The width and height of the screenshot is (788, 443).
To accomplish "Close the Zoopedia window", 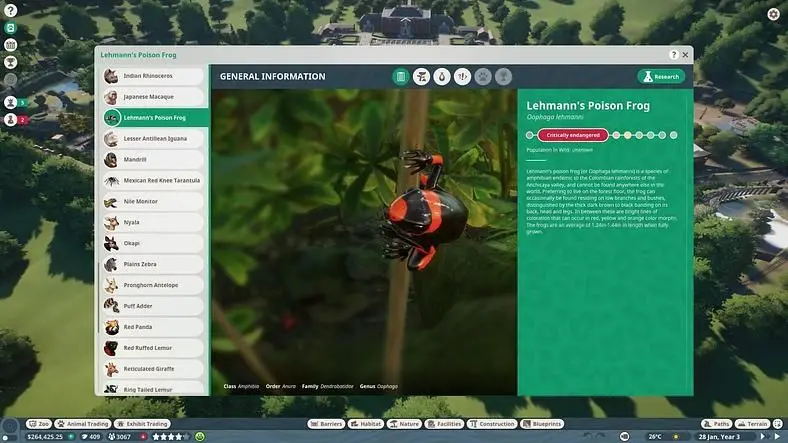I will click(x=685, y=55).
